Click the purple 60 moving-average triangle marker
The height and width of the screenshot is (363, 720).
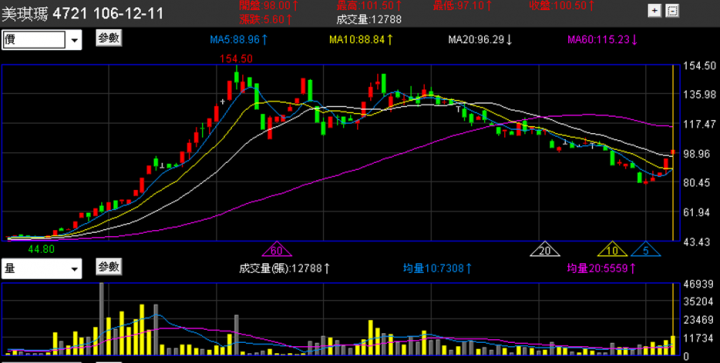pos(276,249)
